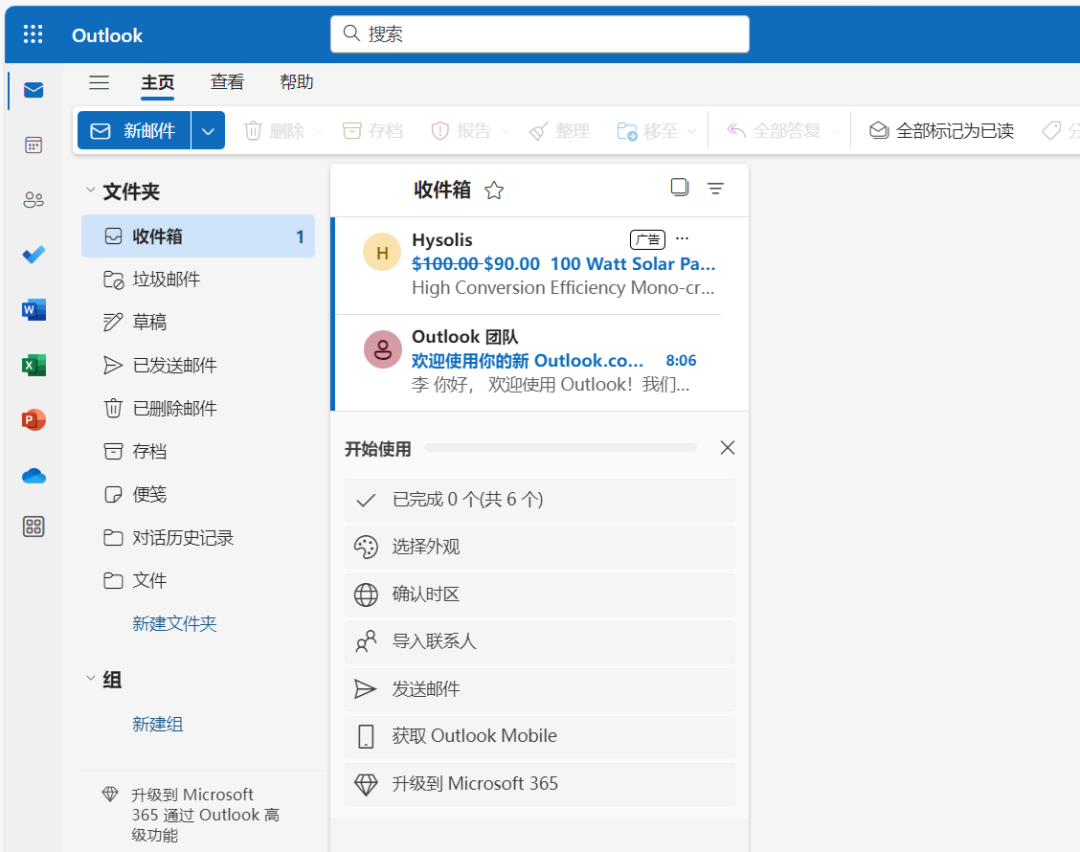Open the 已发送邮件 folder
The image size is (1080, 852).
pos(198,365)
